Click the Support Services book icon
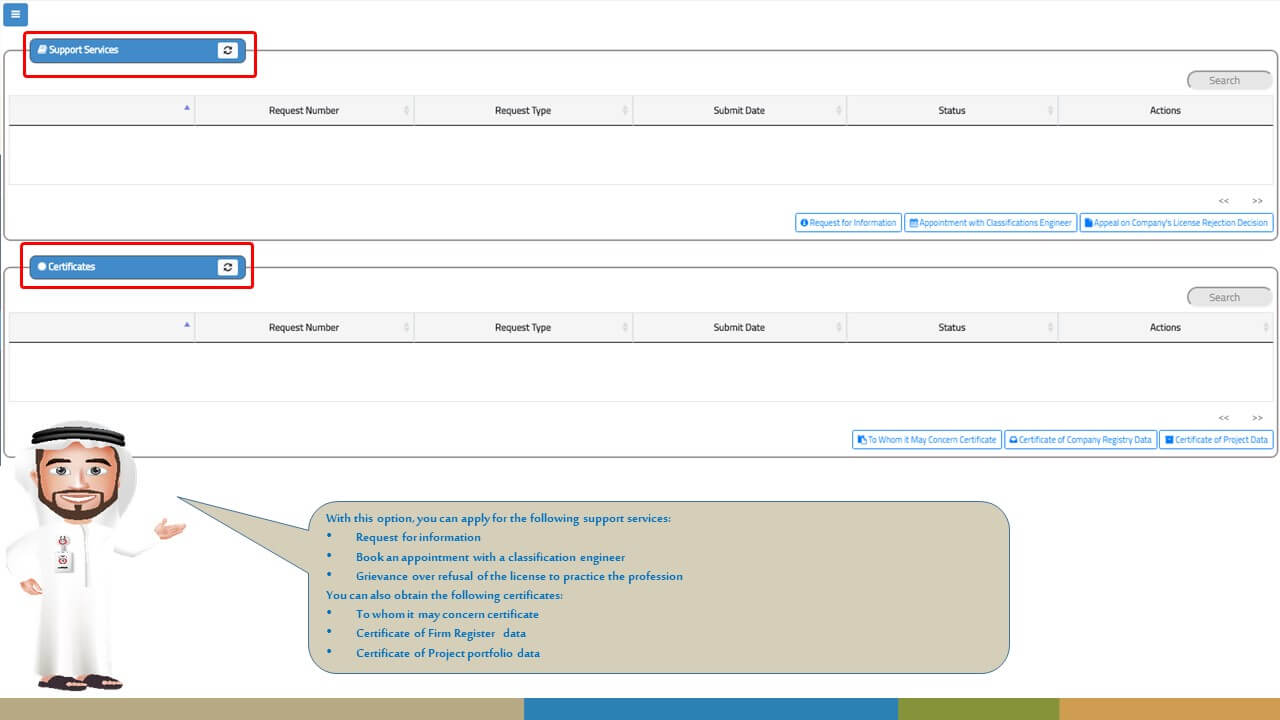 point(42,49)
